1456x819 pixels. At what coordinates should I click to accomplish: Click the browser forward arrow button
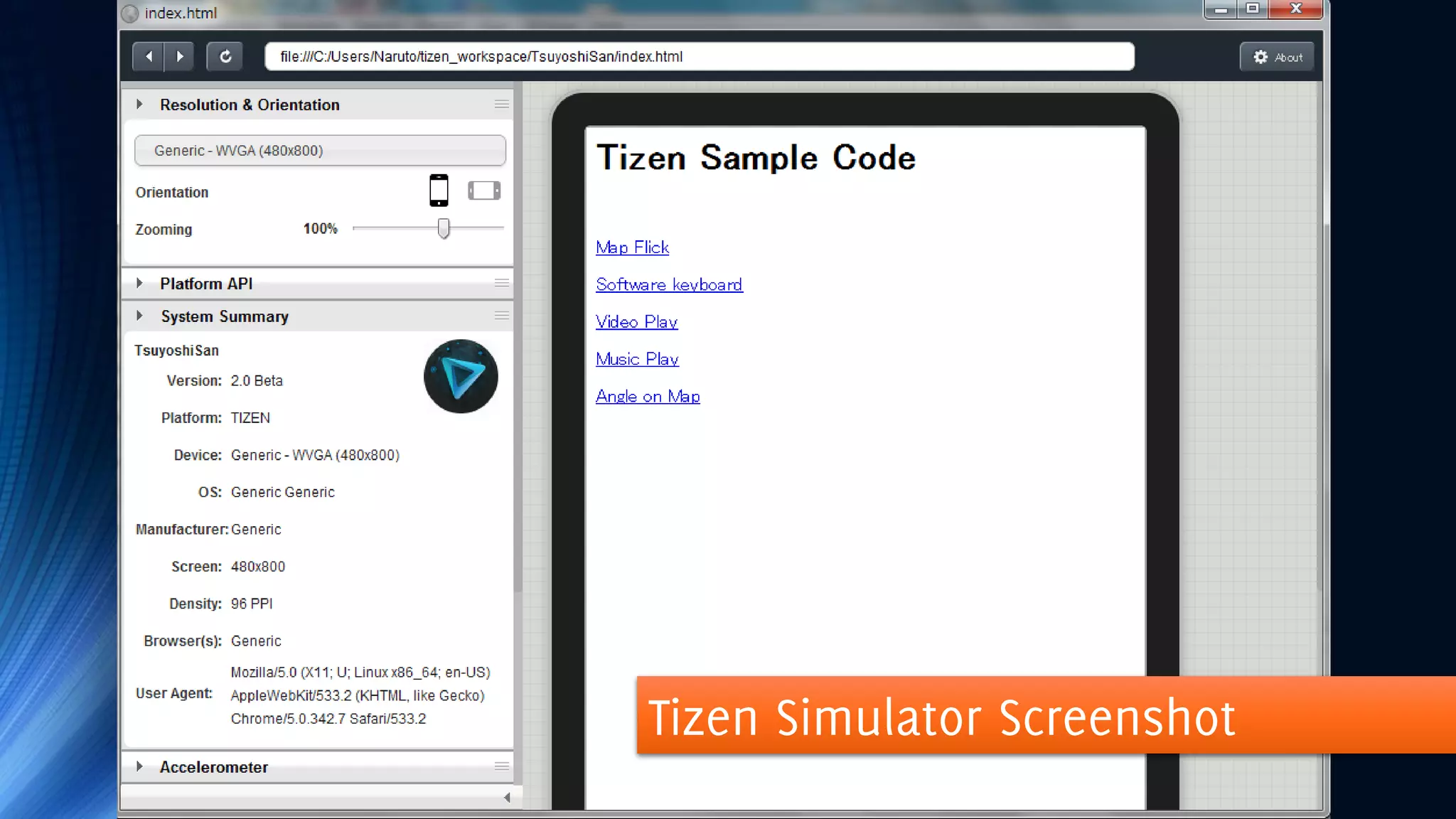coord(180,57)
